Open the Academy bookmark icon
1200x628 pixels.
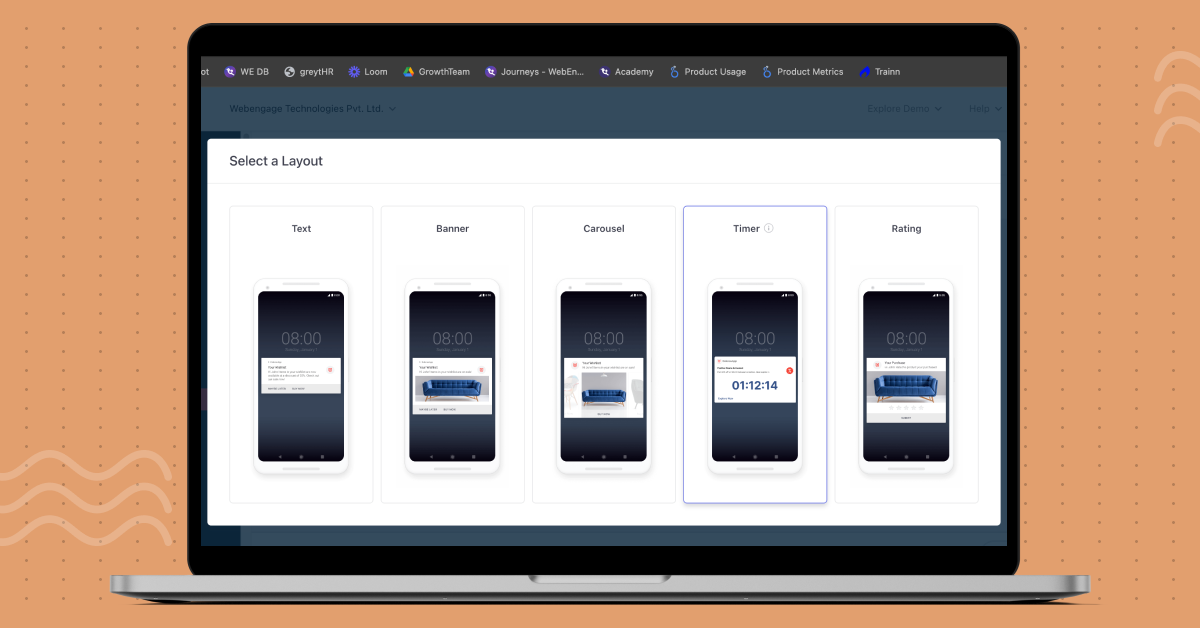tap(605, 72)
